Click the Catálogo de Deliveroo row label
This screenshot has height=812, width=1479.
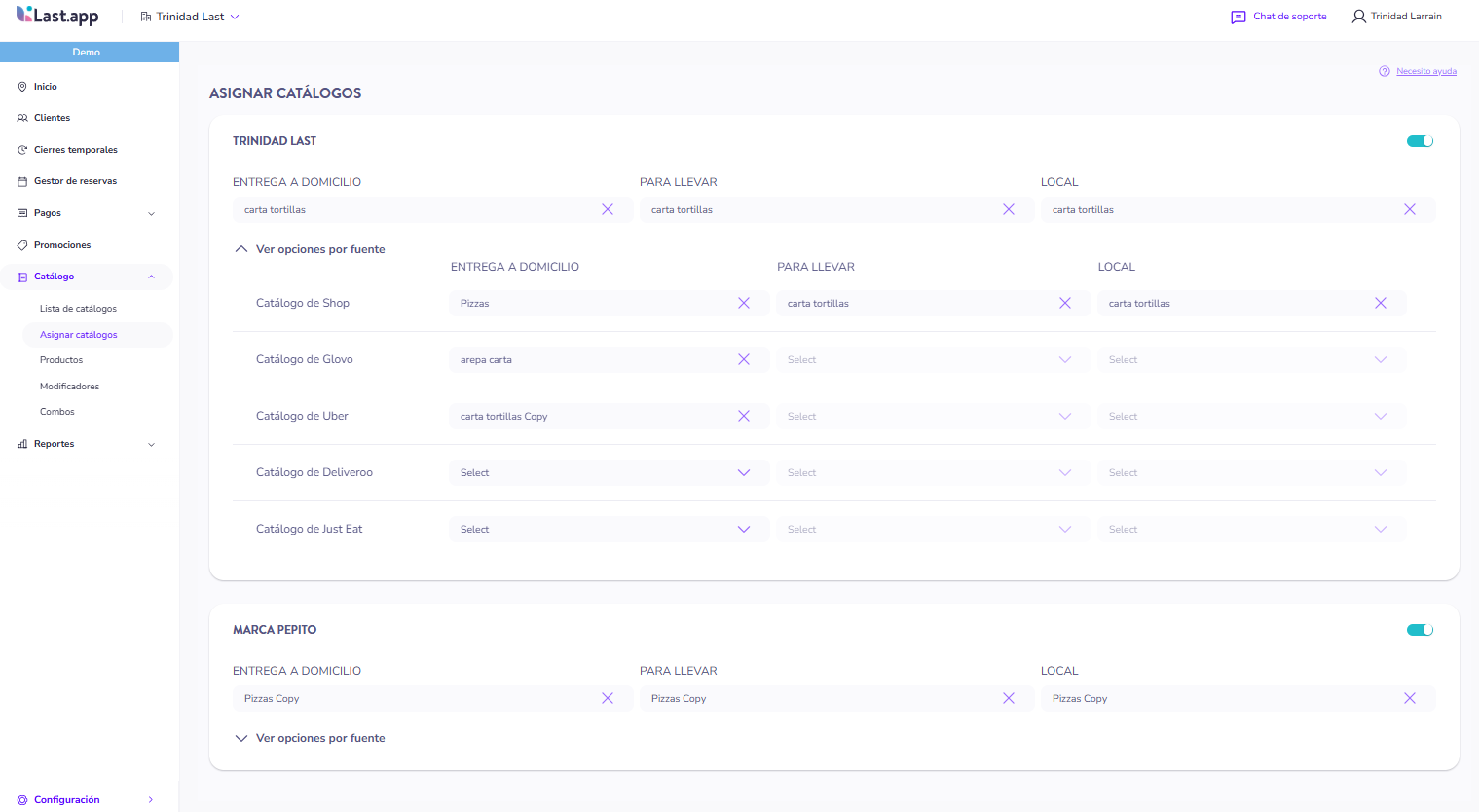click(314, 472)
